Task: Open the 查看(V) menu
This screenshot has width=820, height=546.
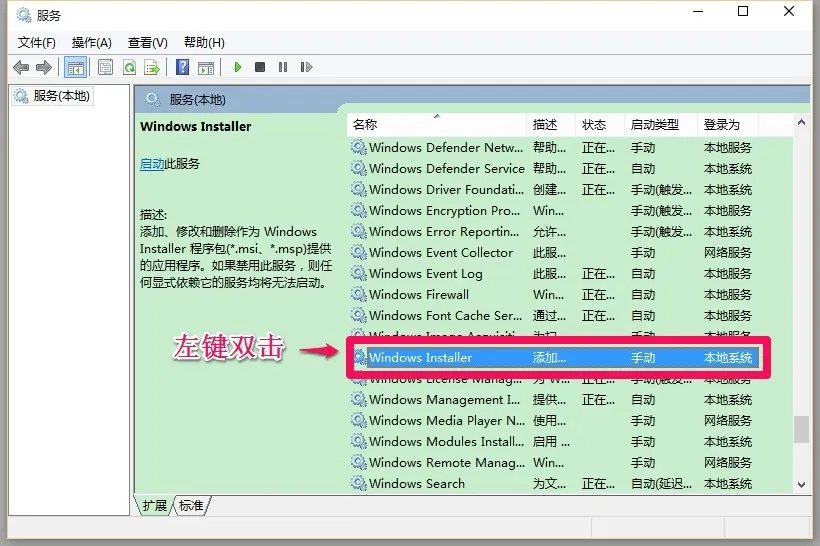Action: click(148, 43)
